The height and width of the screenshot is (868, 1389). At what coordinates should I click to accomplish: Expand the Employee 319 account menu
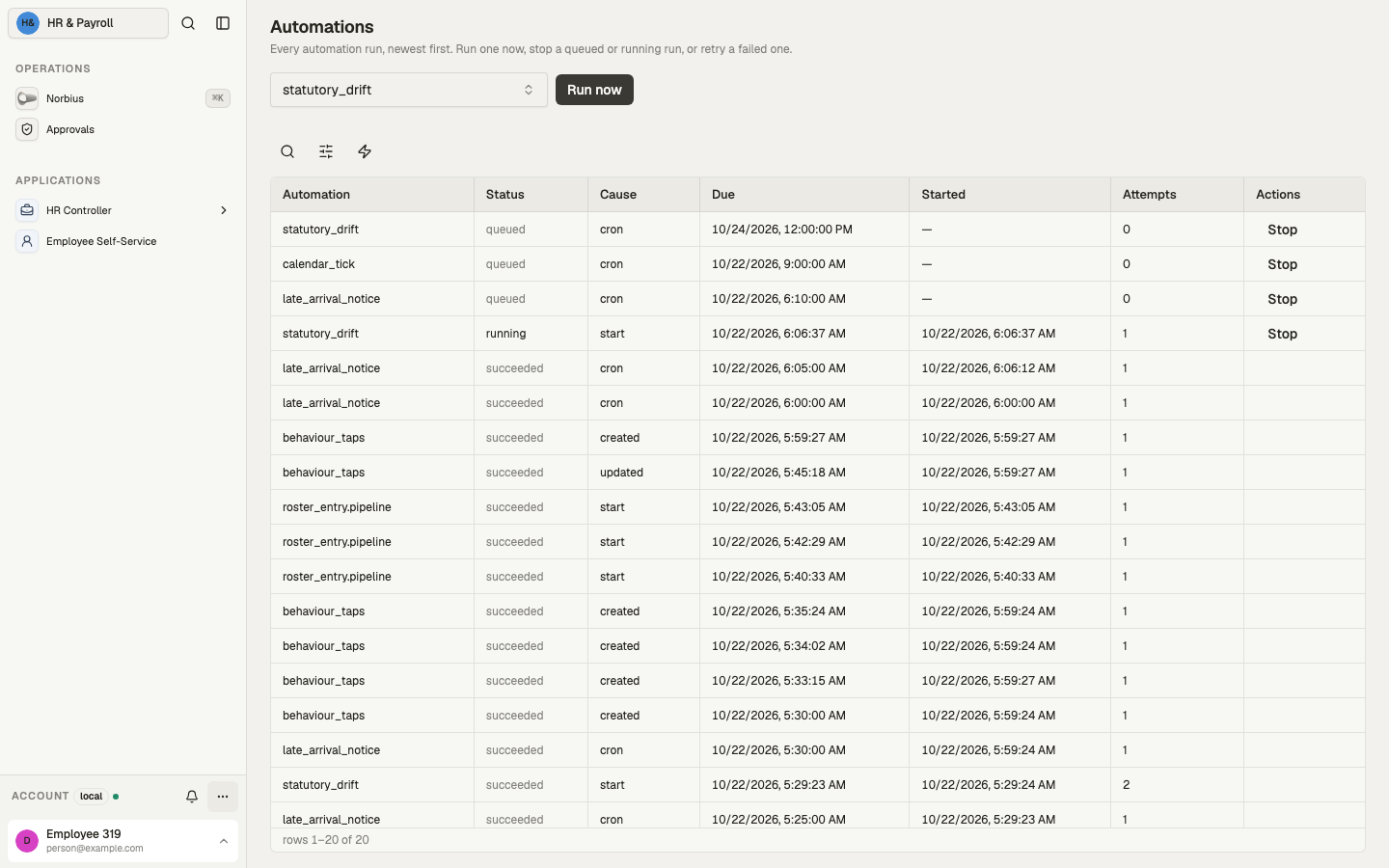click(223, 841)
